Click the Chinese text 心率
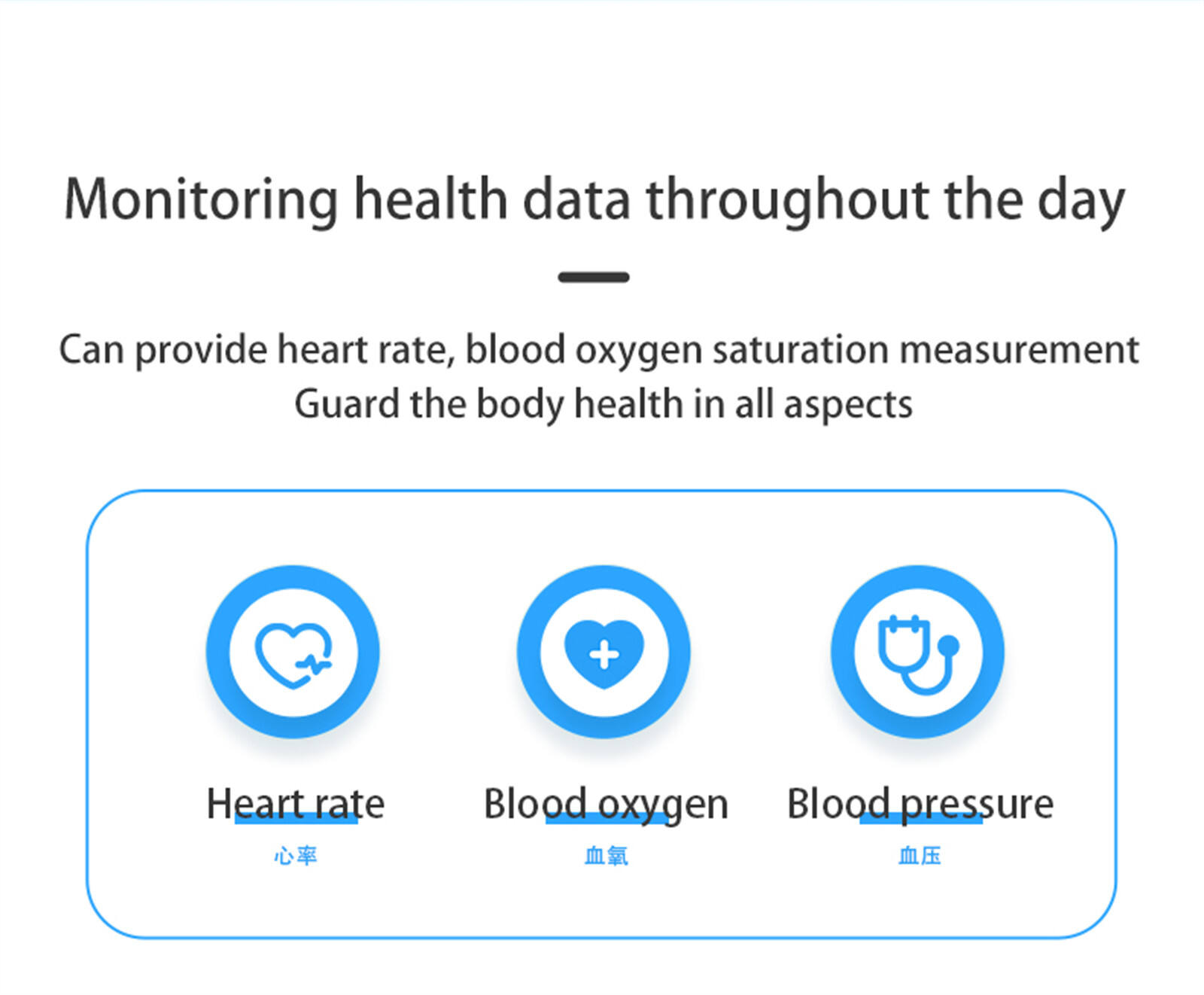The height and width of the screenshot is (995, 1204). [295, 856]
